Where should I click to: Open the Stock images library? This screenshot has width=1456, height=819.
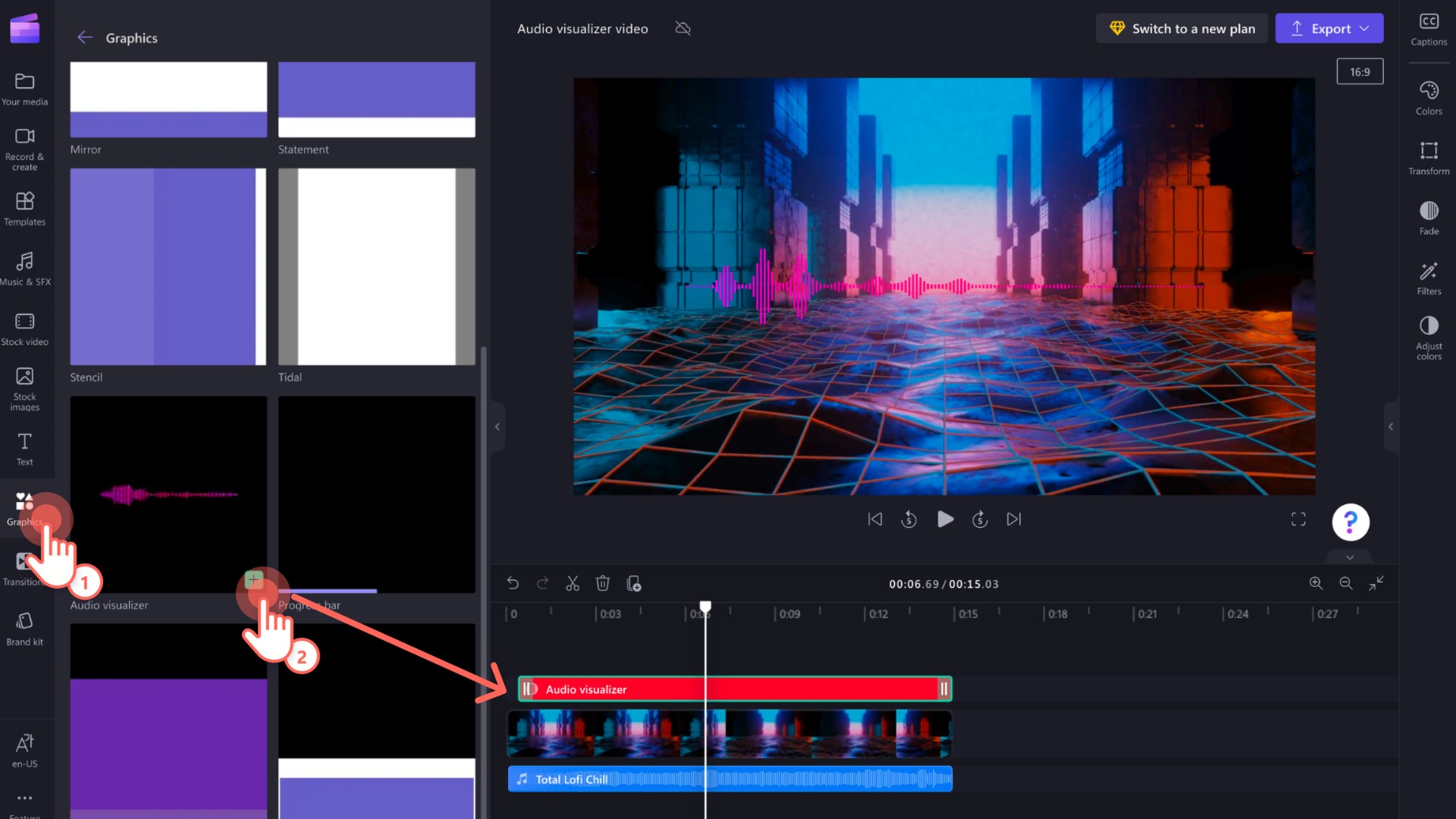pos(24,389)
